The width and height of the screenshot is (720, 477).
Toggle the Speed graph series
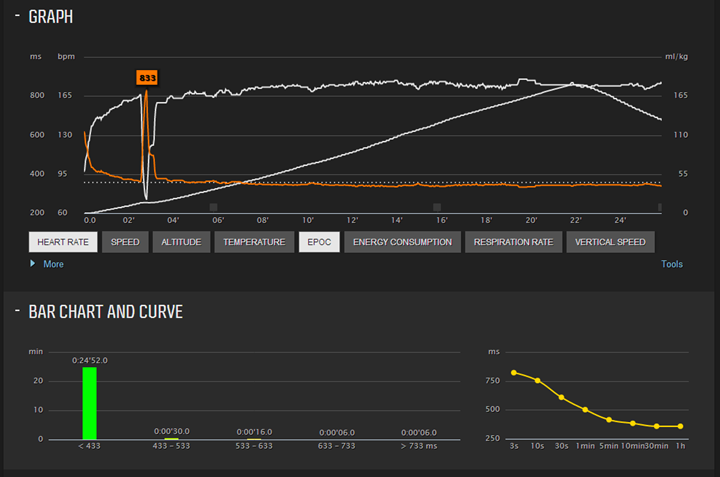click(125, 242)
